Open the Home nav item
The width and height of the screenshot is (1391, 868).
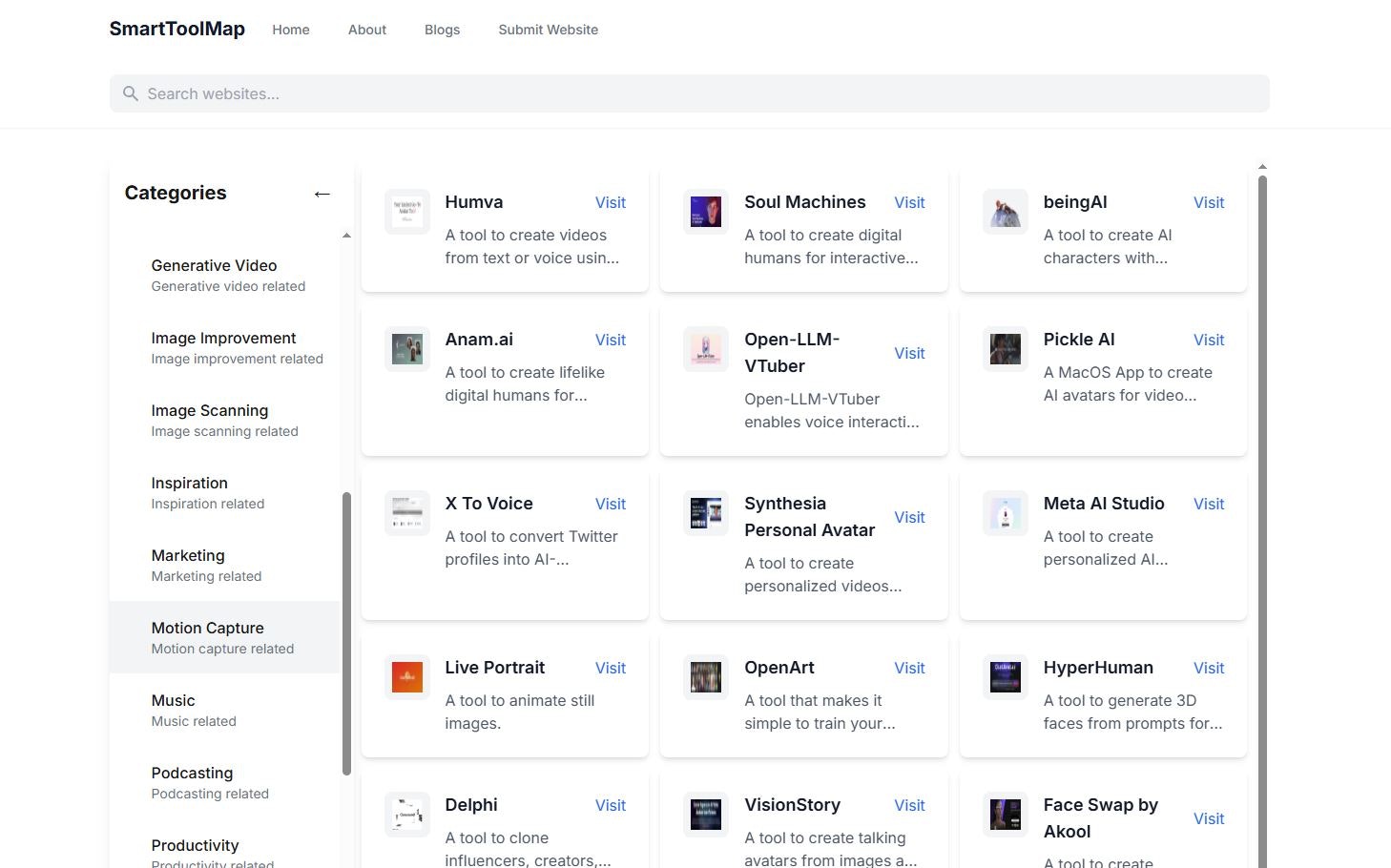[291, 30]
